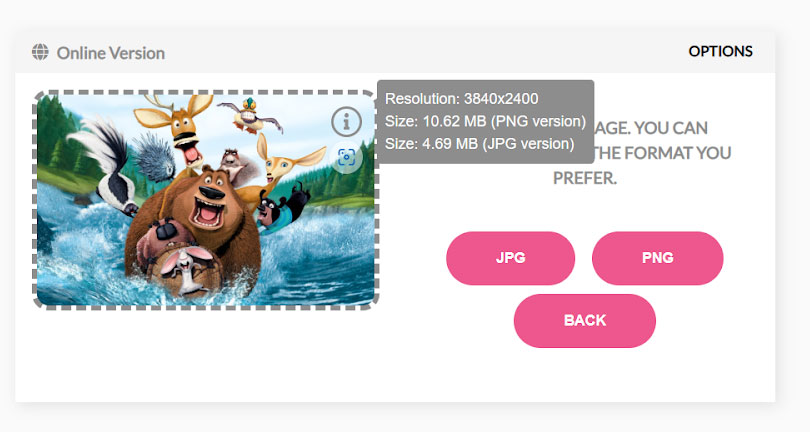Open the OPTIONS menu
The image size is (810, 432).
click(x=720, y=52)
